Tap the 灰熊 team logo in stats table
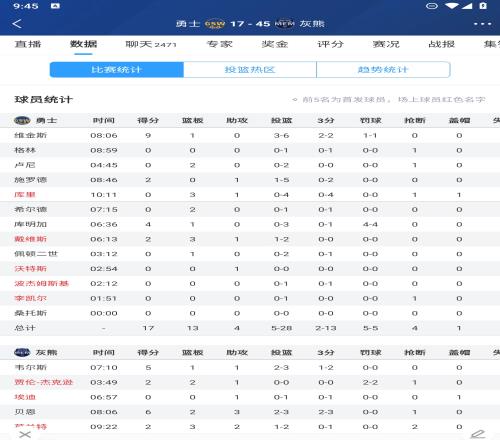The width and height of the screenshot is (500, 440). point(22,352)
